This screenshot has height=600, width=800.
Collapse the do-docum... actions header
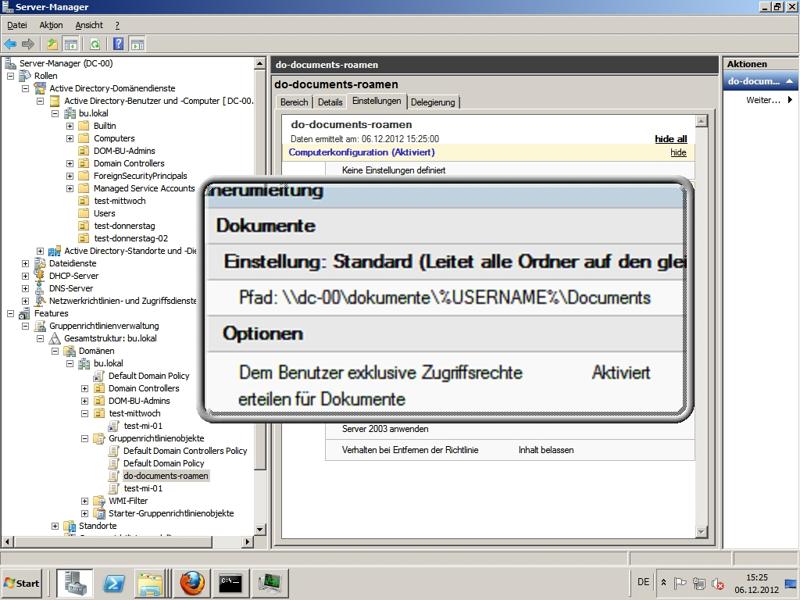(x=789, y=81)
